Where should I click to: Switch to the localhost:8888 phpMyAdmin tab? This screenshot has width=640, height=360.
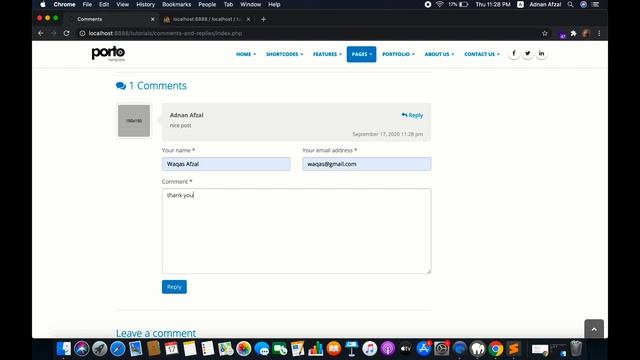pos(206,19)
